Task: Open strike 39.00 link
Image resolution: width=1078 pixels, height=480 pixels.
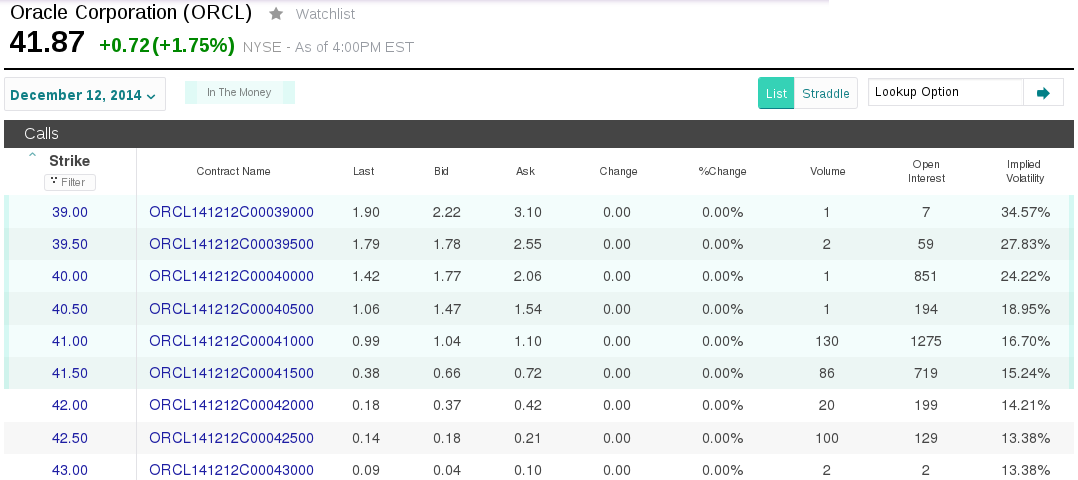Action: (x=70, y=212)
